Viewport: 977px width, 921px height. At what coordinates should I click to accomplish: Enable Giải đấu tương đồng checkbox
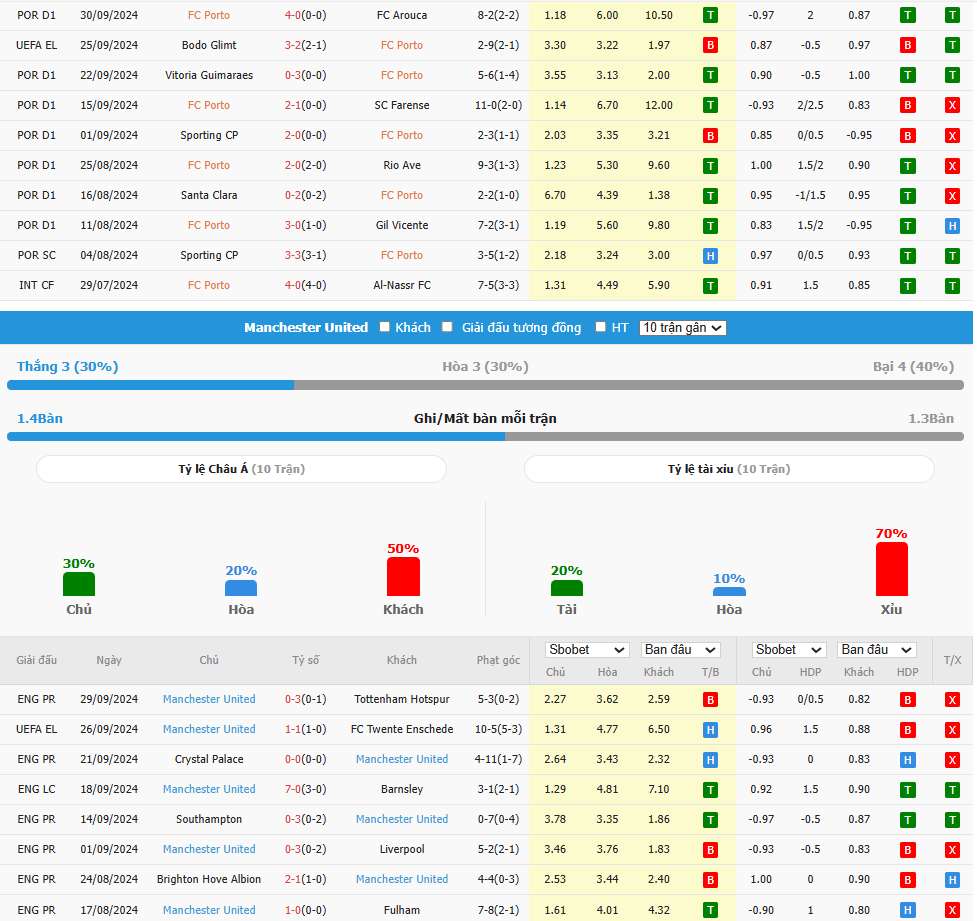(x=447, y=327)
